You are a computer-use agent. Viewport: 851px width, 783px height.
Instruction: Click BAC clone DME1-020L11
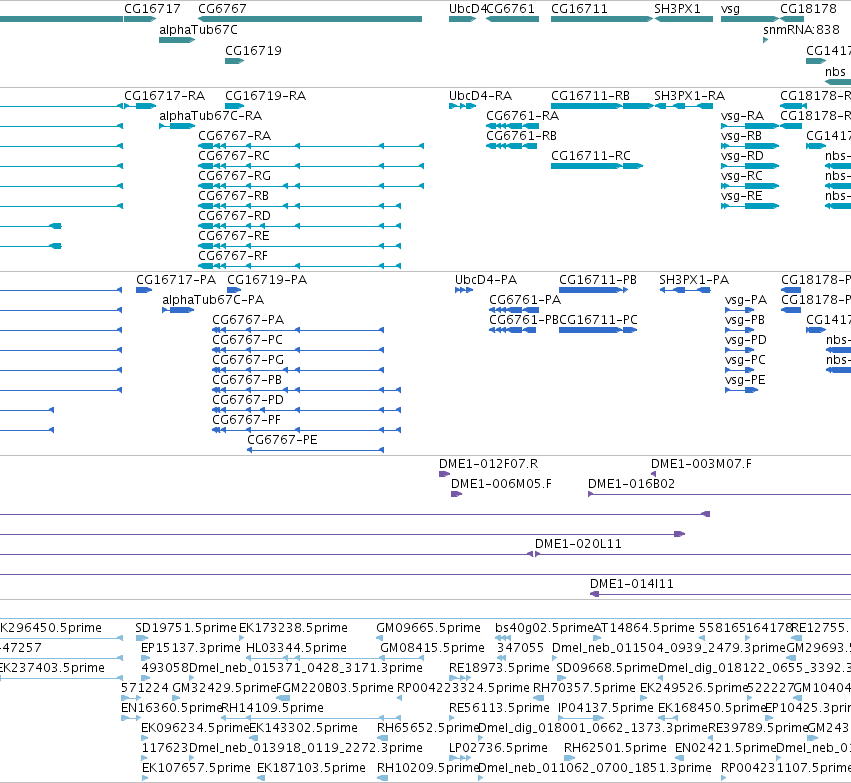(578, 544)
